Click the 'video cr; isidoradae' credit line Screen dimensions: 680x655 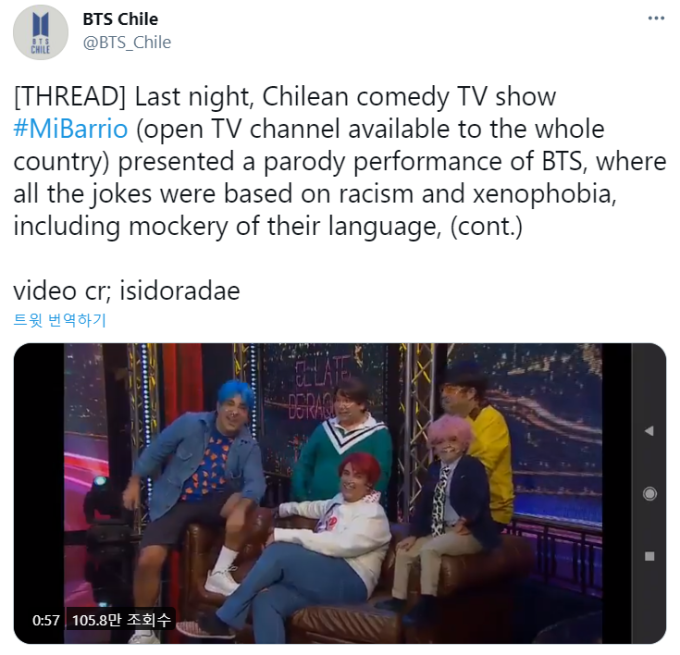[127, 291]
